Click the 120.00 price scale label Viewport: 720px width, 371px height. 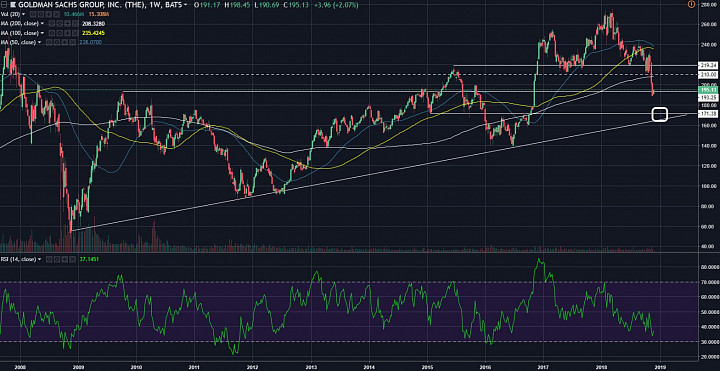click(708, 166)
